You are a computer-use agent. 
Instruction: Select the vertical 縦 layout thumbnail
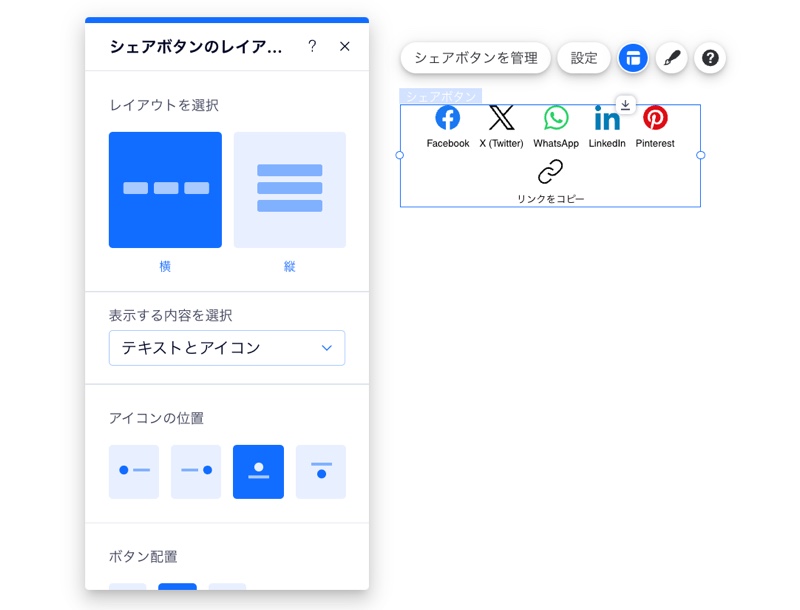pyautogui.click(x=290, y=190)
